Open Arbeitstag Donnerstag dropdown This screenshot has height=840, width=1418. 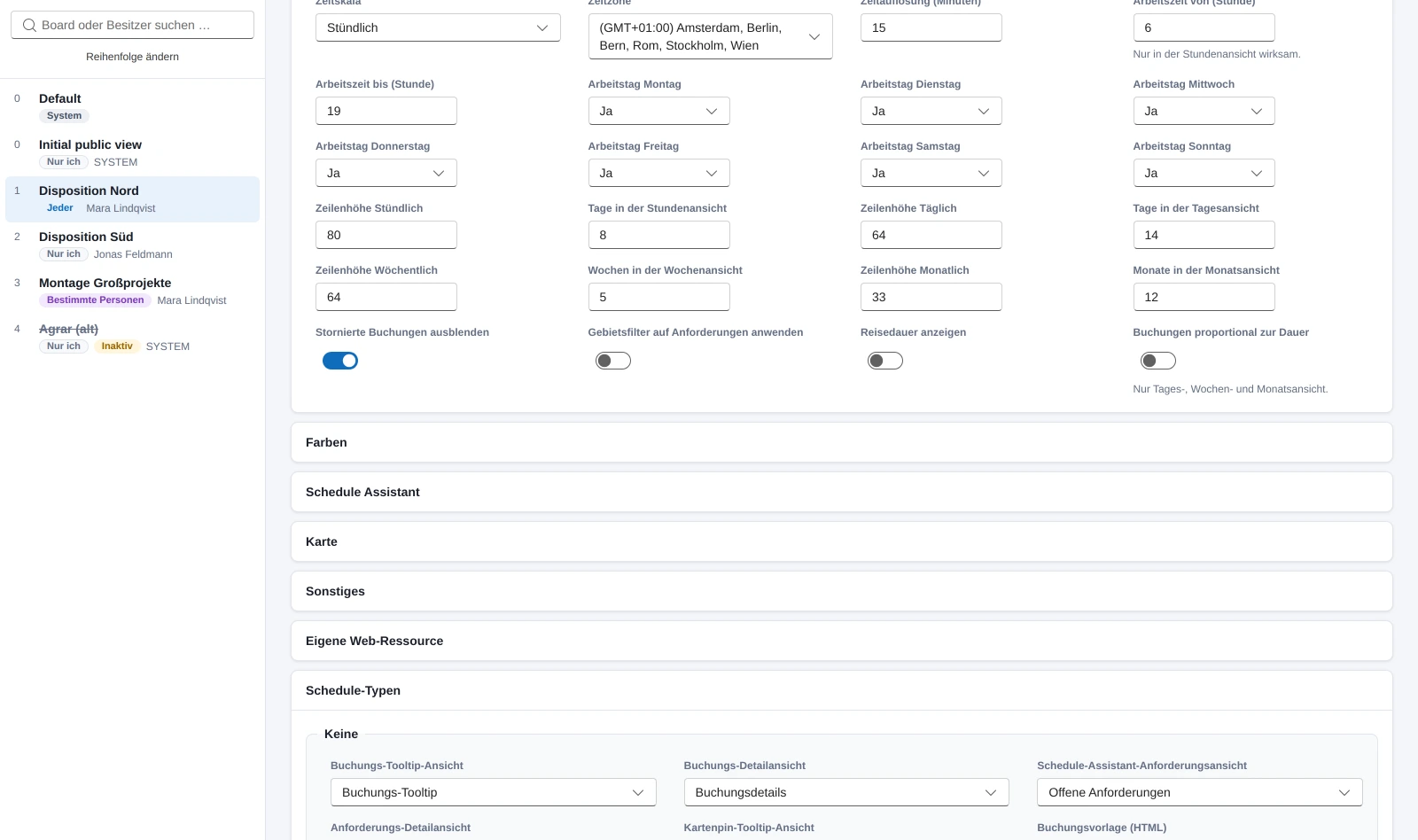386,173
